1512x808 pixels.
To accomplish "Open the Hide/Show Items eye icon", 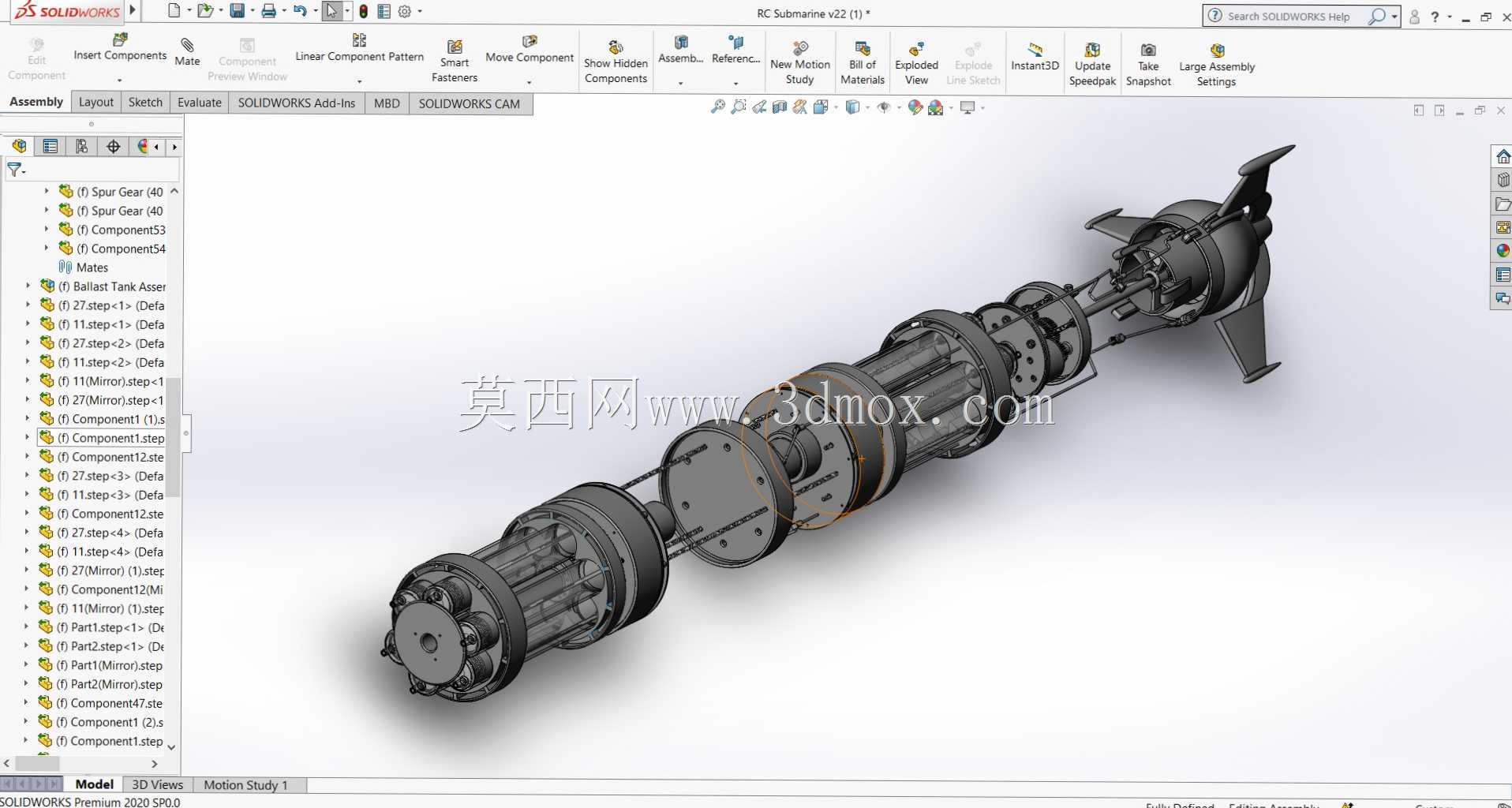I will point(884,107).
